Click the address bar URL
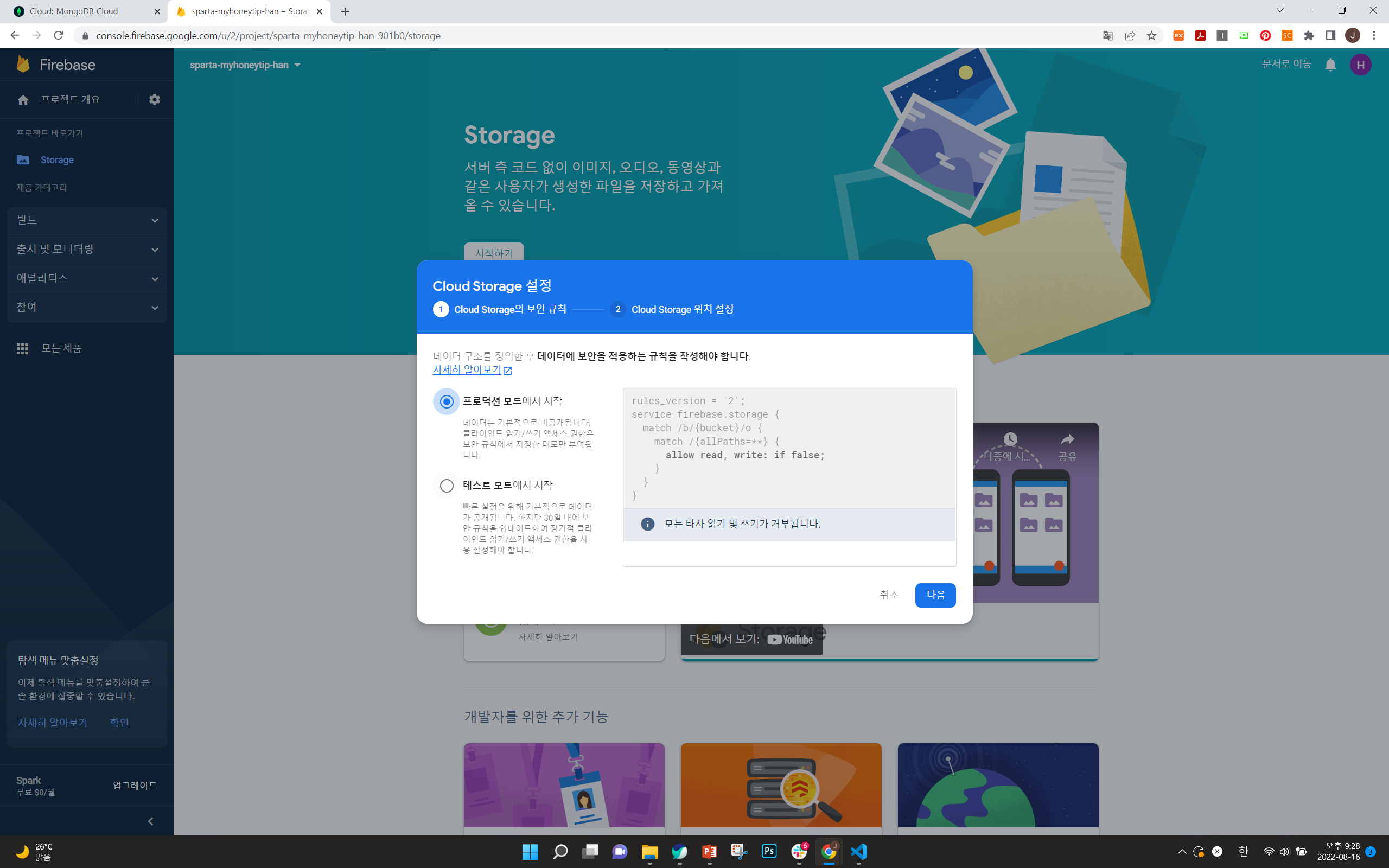This screenshot has height=868, width=1389. pos(268,36)
